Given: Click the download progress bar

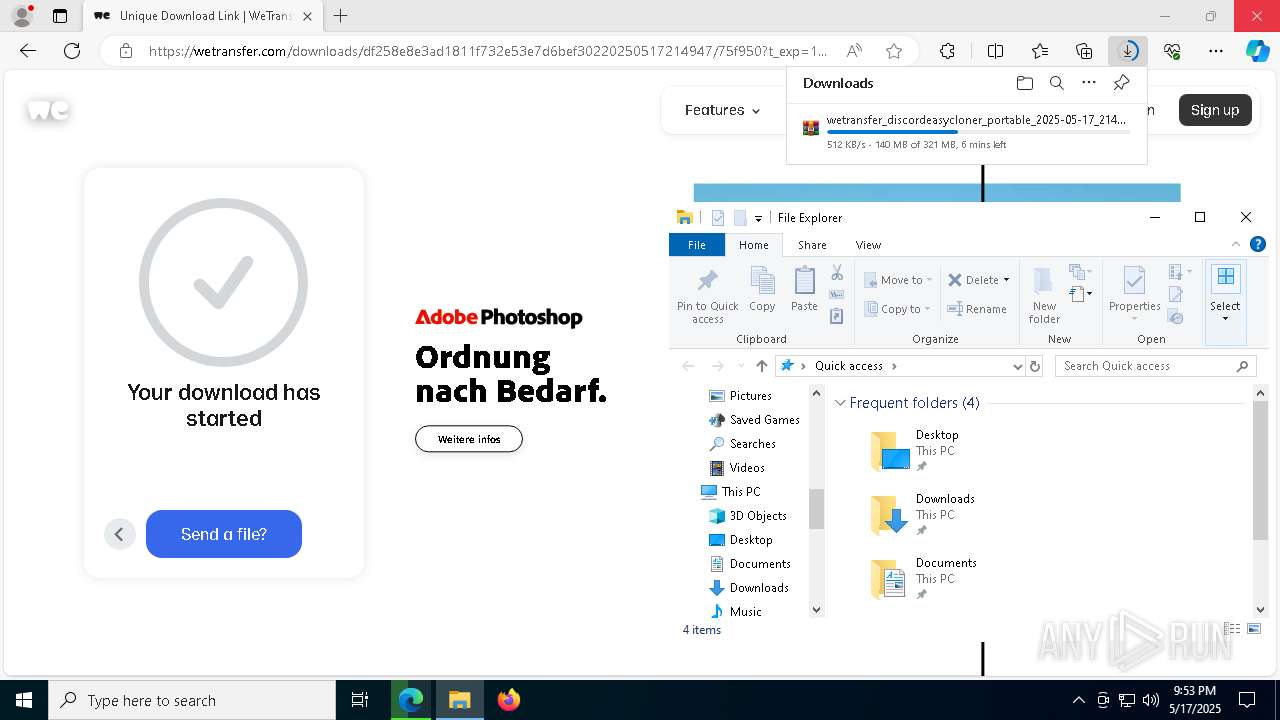Looking at the screenshot, I should click(x=978, y=132).
